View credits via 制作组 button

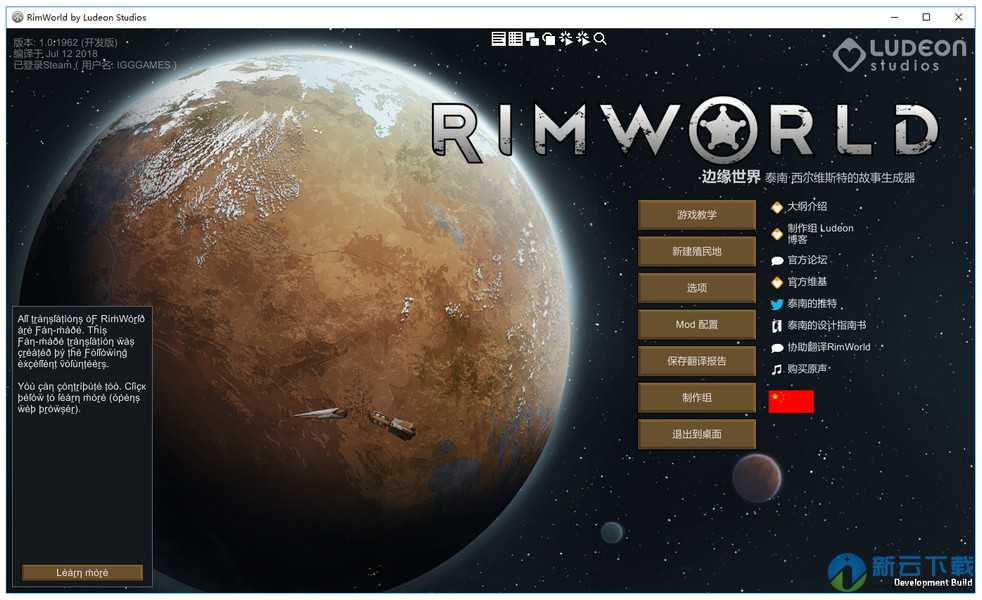(697, 398)
